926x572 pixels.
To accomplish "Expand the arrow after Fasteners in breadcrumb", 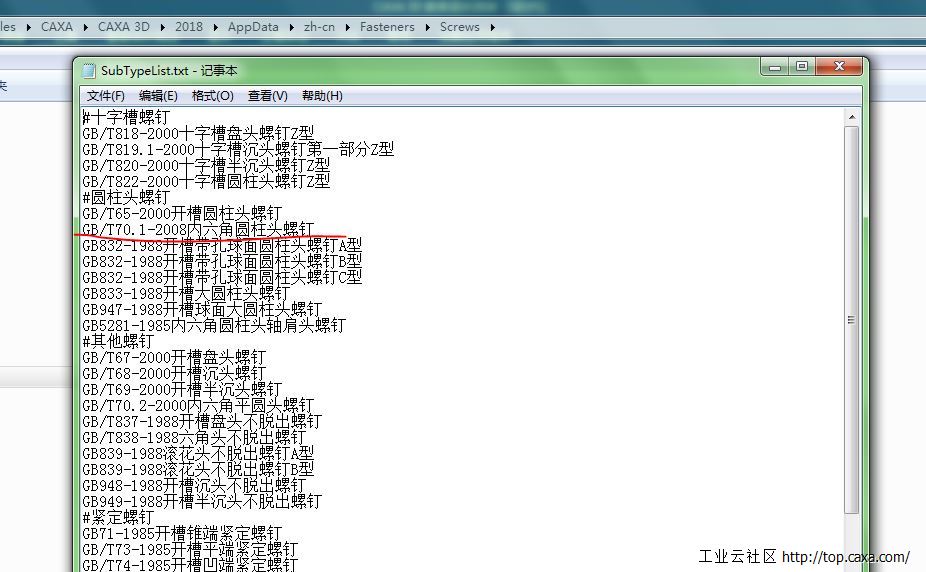I will (x=428, y=27).
